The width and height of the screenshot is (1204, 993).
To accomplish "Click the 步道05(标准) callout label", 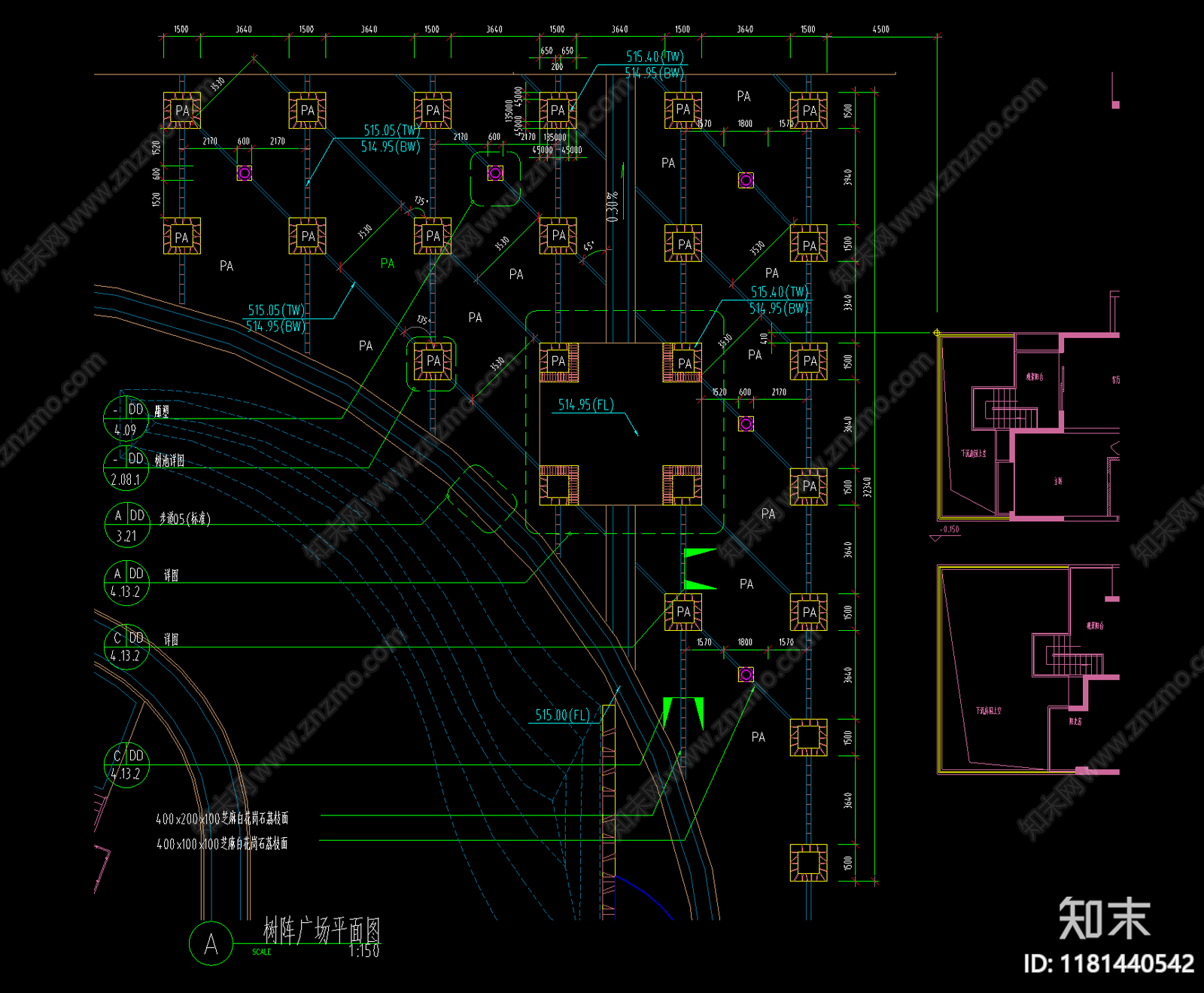I will 185,519.
